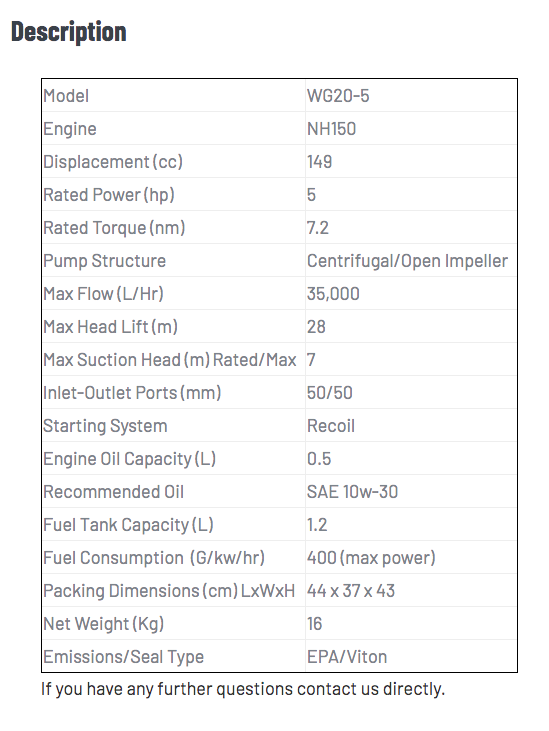
Task: Select the WG20-5 model value
Action: 338,96
